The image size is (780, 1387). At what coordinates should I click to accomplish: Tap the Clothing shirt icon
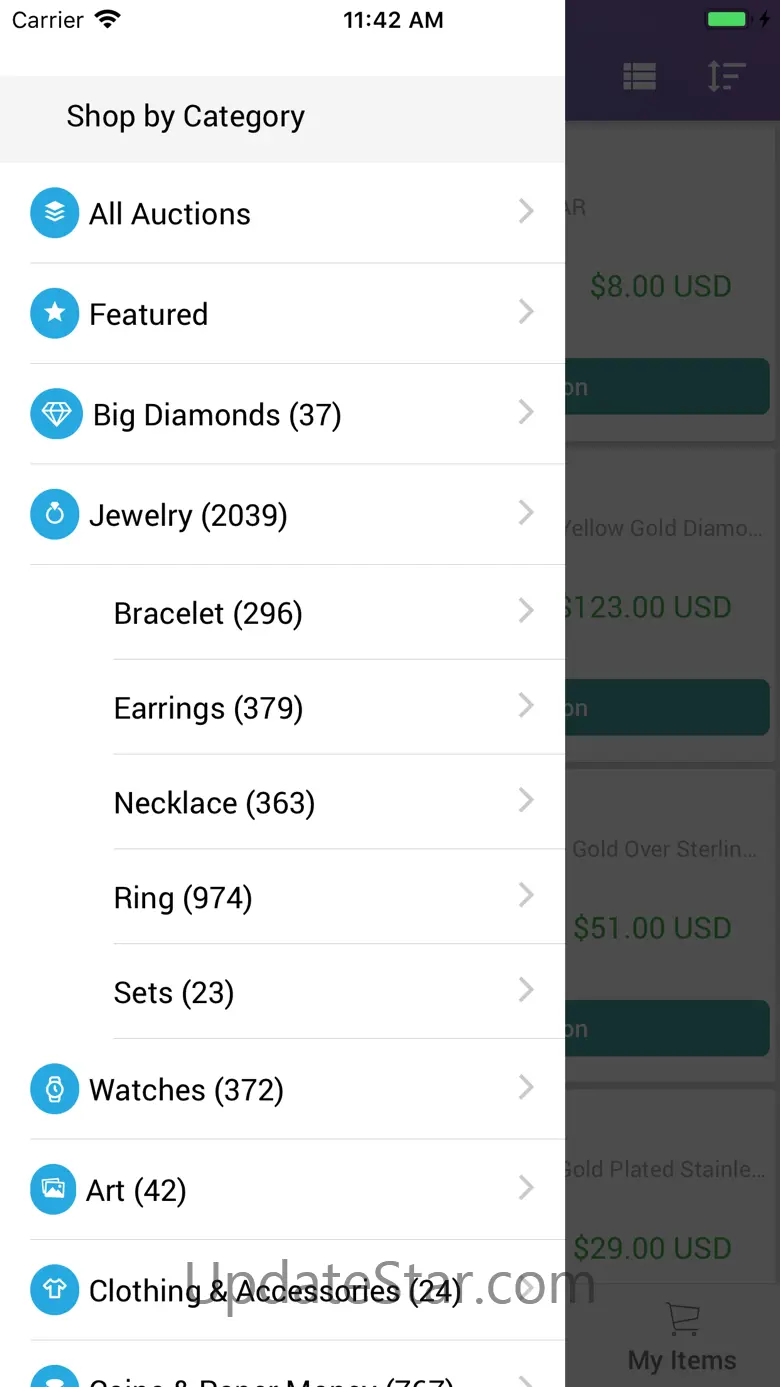(54, 1290)
